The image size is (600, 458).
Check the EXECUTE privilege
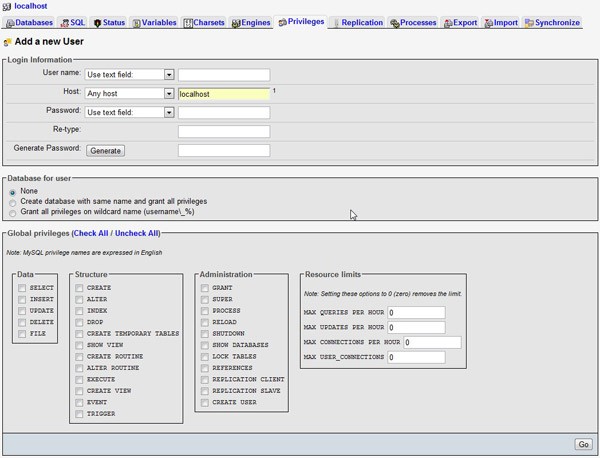(79, 380)
